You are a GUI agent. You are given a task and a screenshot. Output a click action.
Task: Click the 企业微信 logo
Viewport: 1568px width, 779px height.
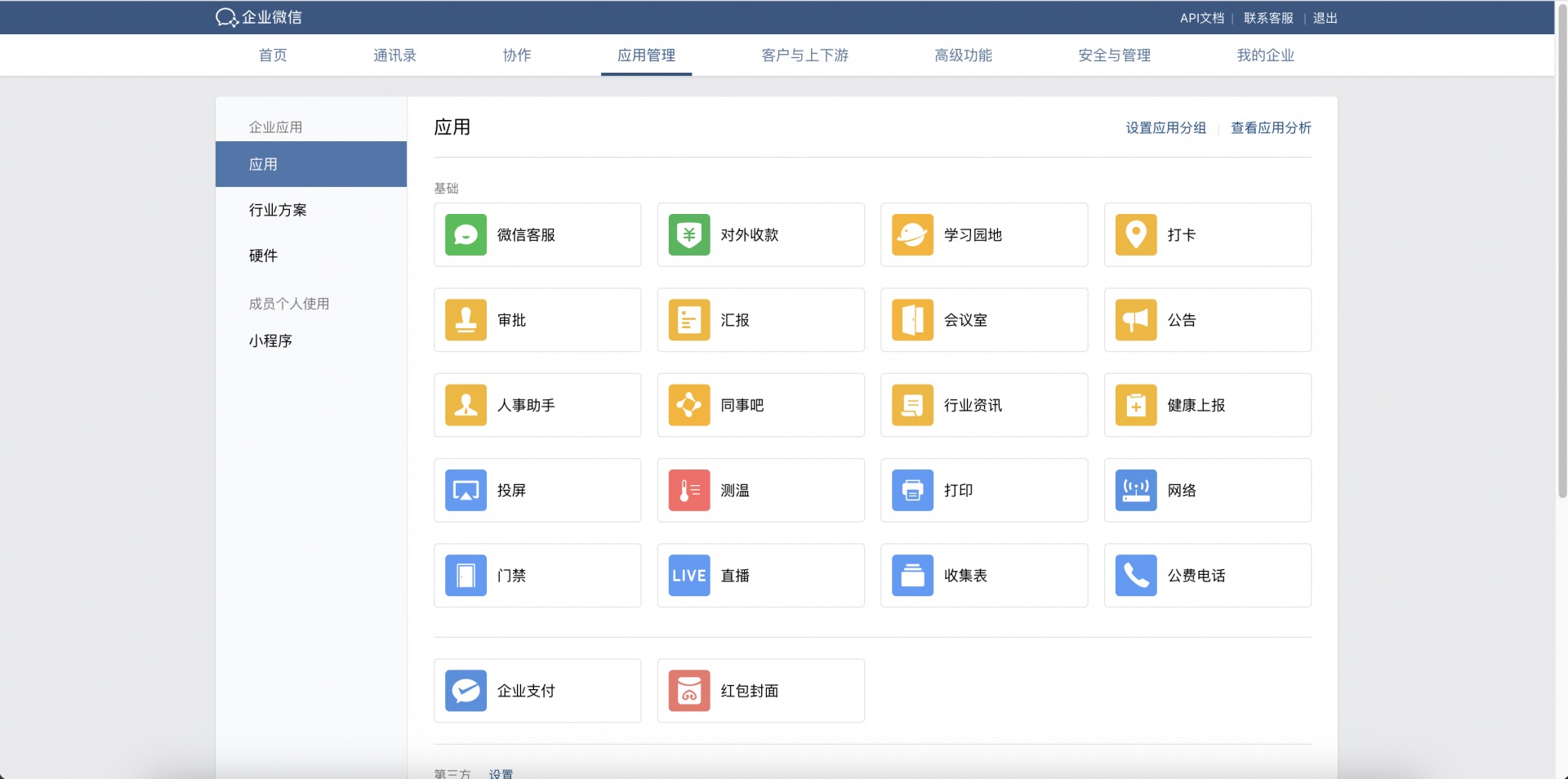(x=259, y=17)
